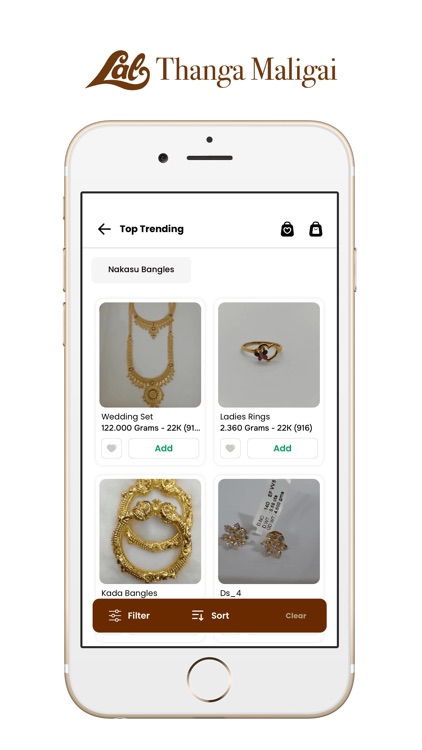Open the Sort options label
This screenshot has height=750, width=422.
220,616
